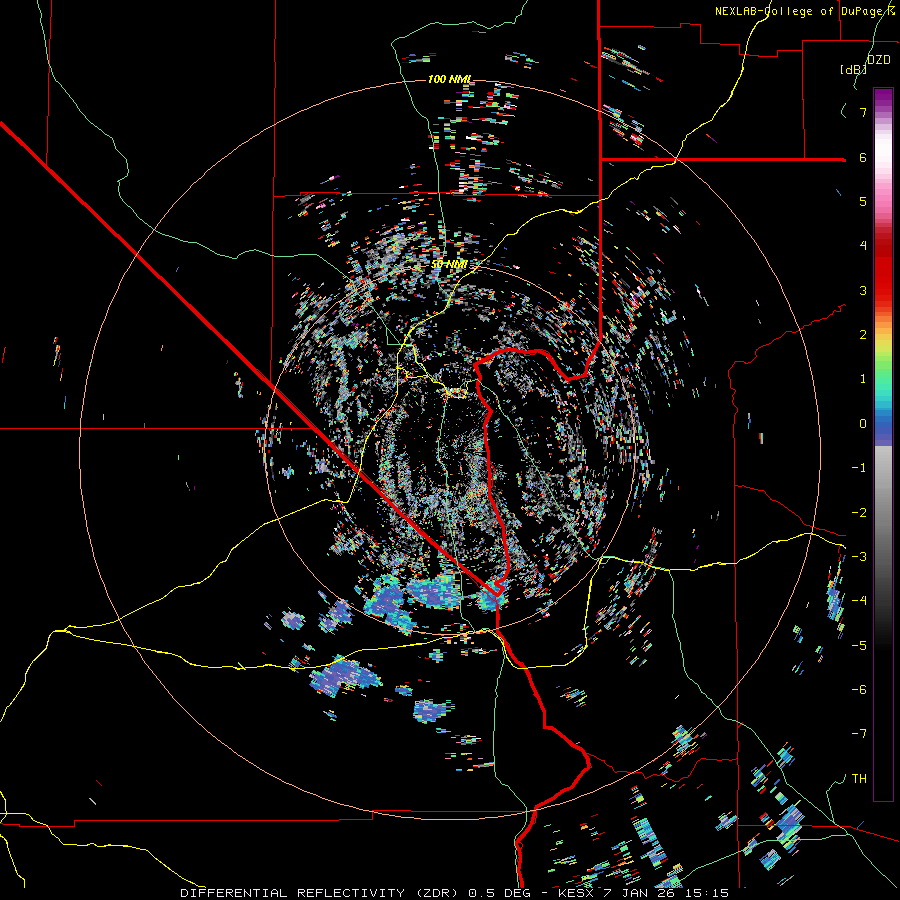Screen dimensions: 900x900
Task: Click the KESX station identifier
Action: [x=577, y=893]
